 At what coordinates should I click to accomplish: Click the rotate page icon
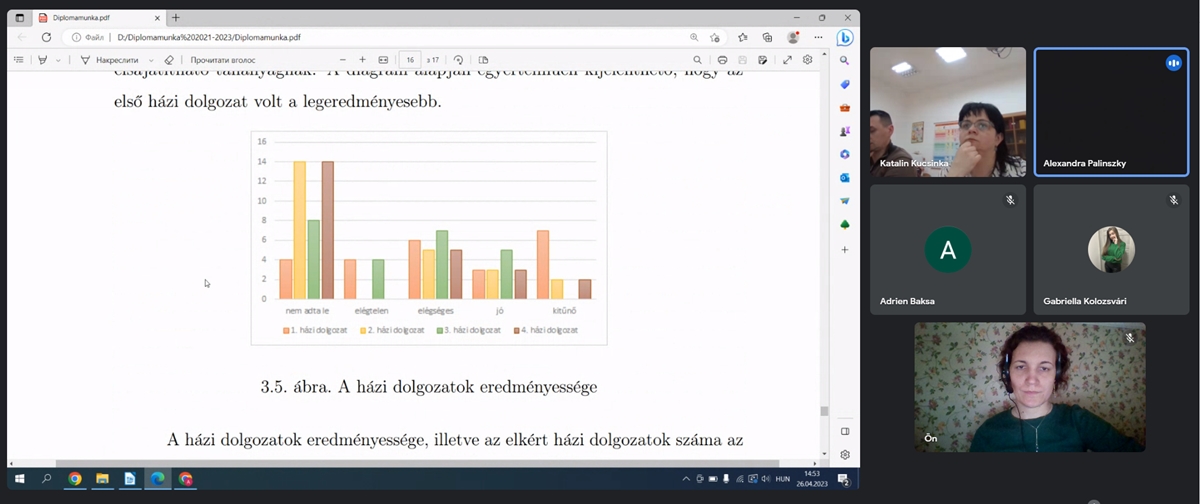[458, 60]
